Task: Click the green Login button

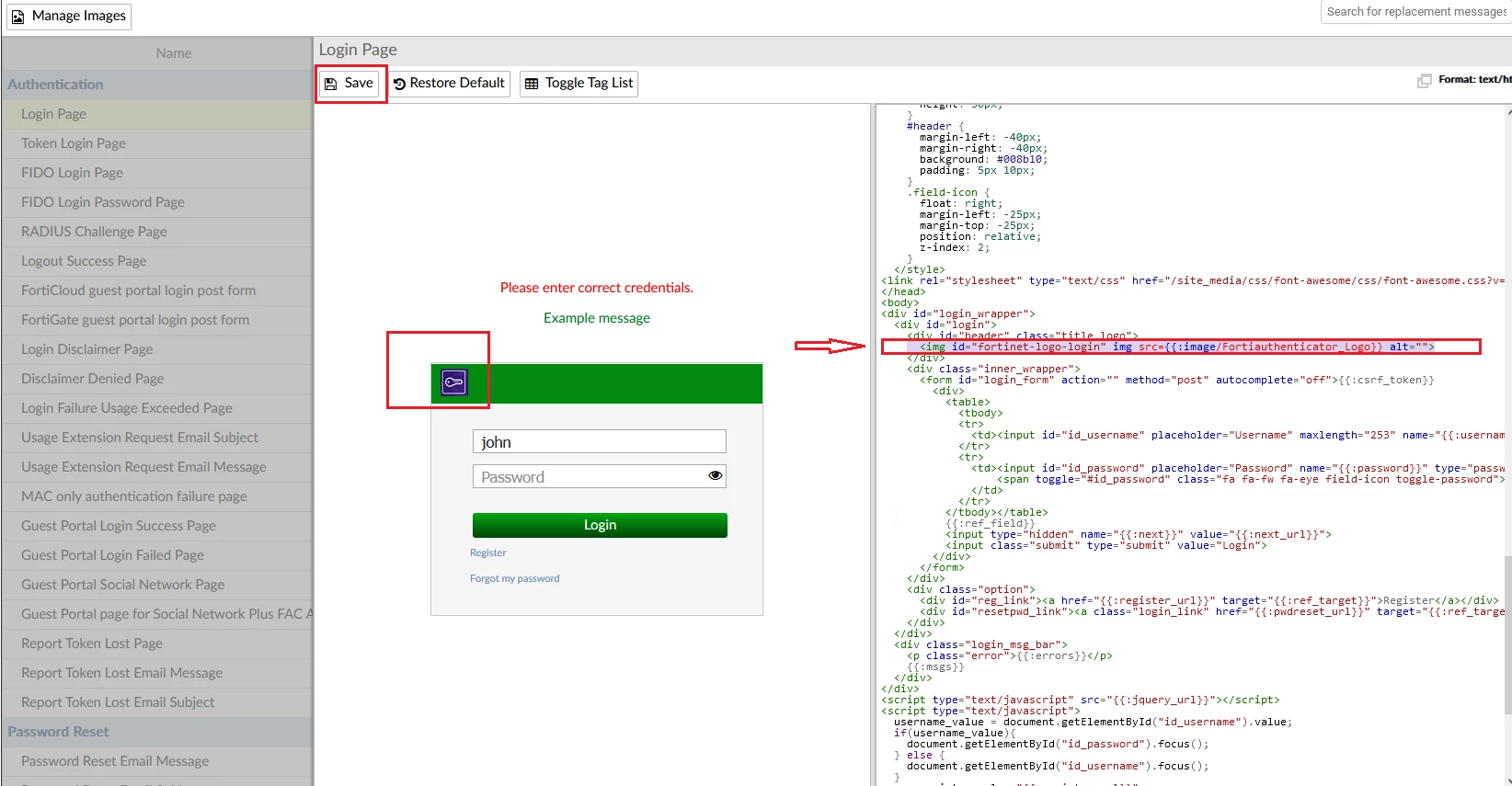Action: tap(600, 525)
